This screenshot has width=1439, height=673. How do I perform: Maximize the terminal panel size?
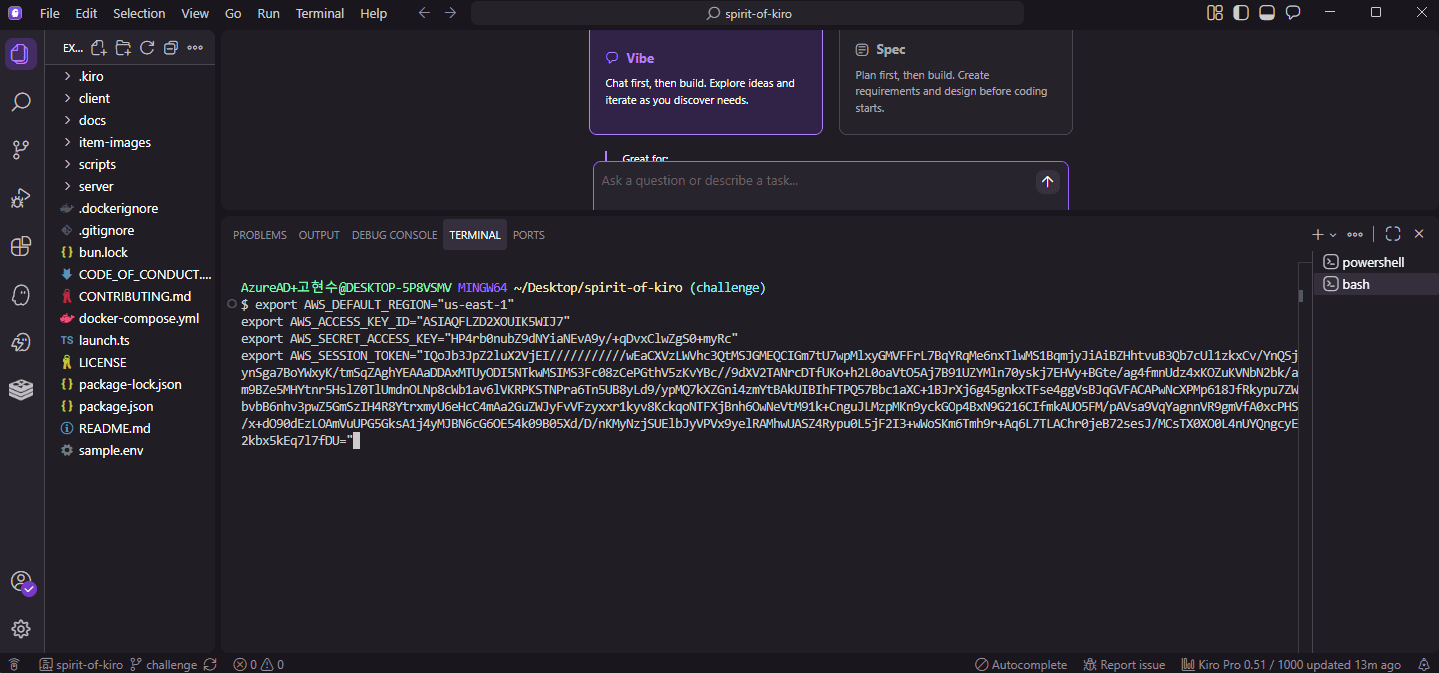[x=1393, y=234]
